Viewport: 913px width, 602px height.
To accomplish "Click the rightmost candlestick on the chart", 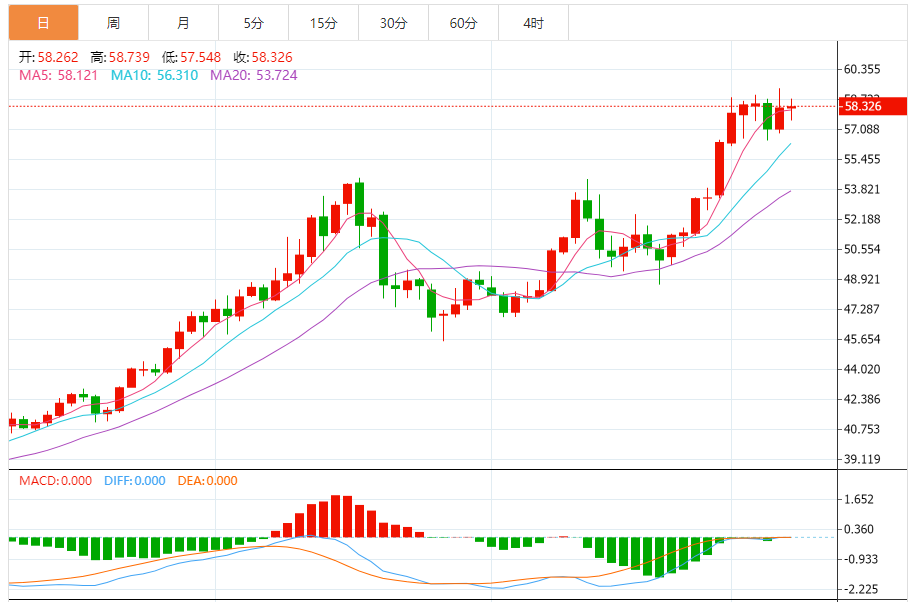I will [x=791, y=107].
